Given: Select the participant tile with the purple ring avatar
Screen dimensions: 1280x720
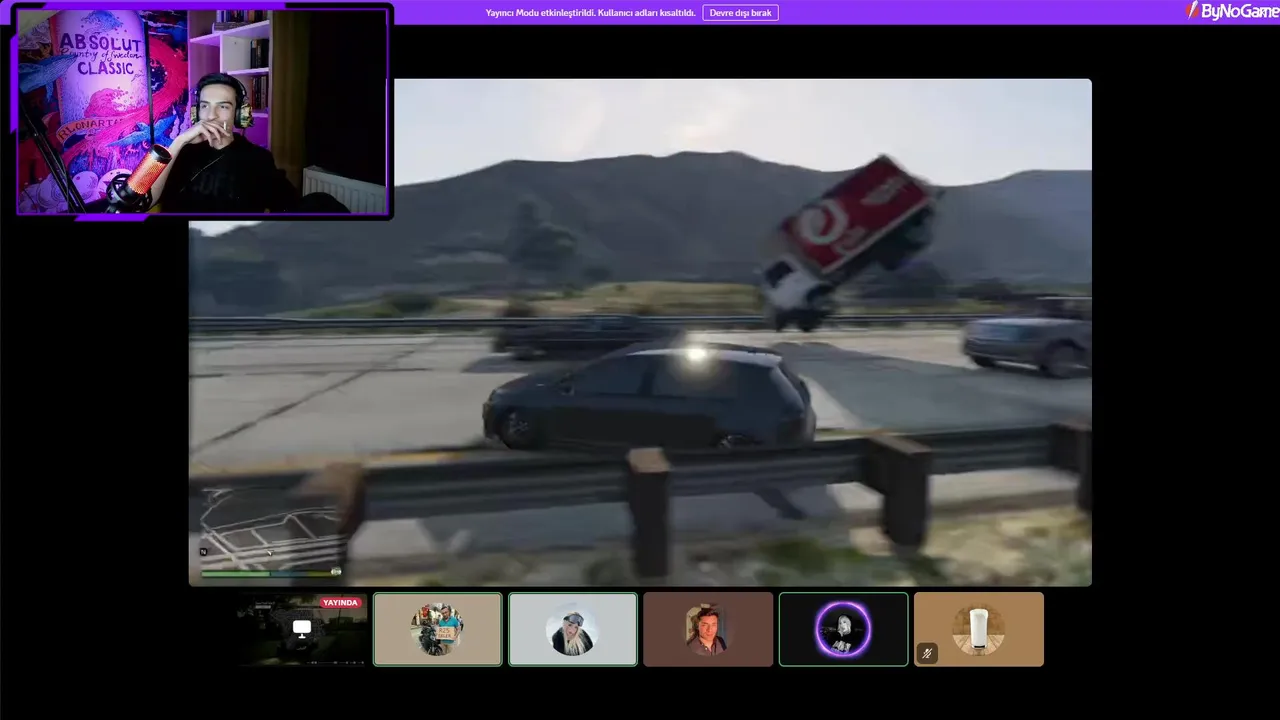Looking at the screenshot, I should tap(843, 629).
